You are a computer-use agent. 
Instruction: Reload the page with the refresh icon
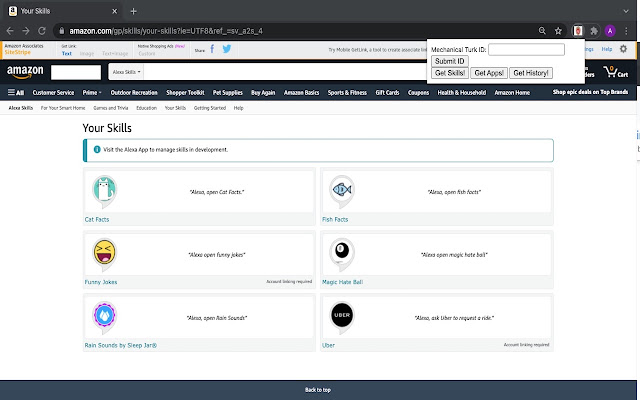(x=42, y=31)
